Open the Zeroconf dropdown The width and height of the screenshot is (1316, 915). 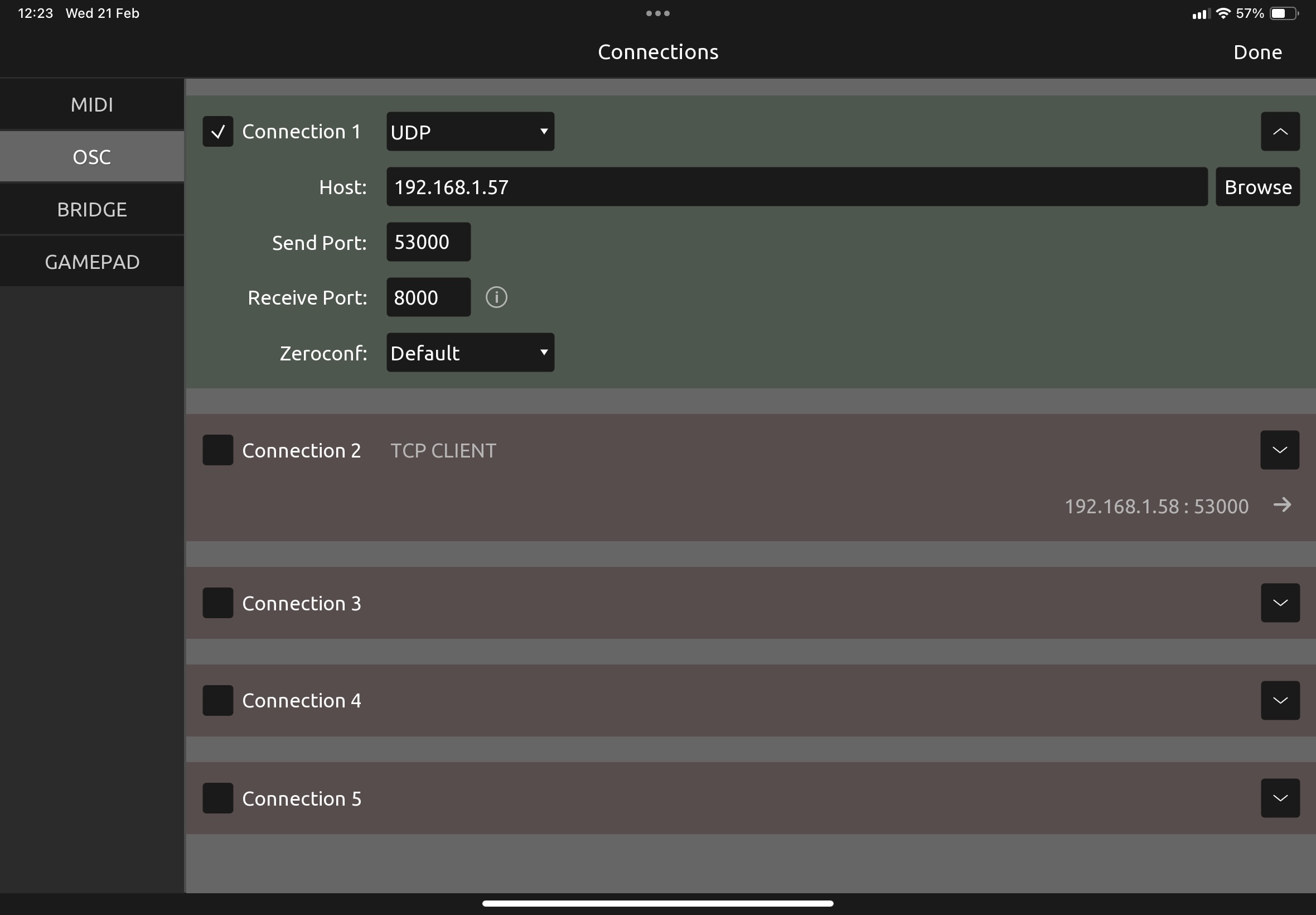click(x=469, y=353)
